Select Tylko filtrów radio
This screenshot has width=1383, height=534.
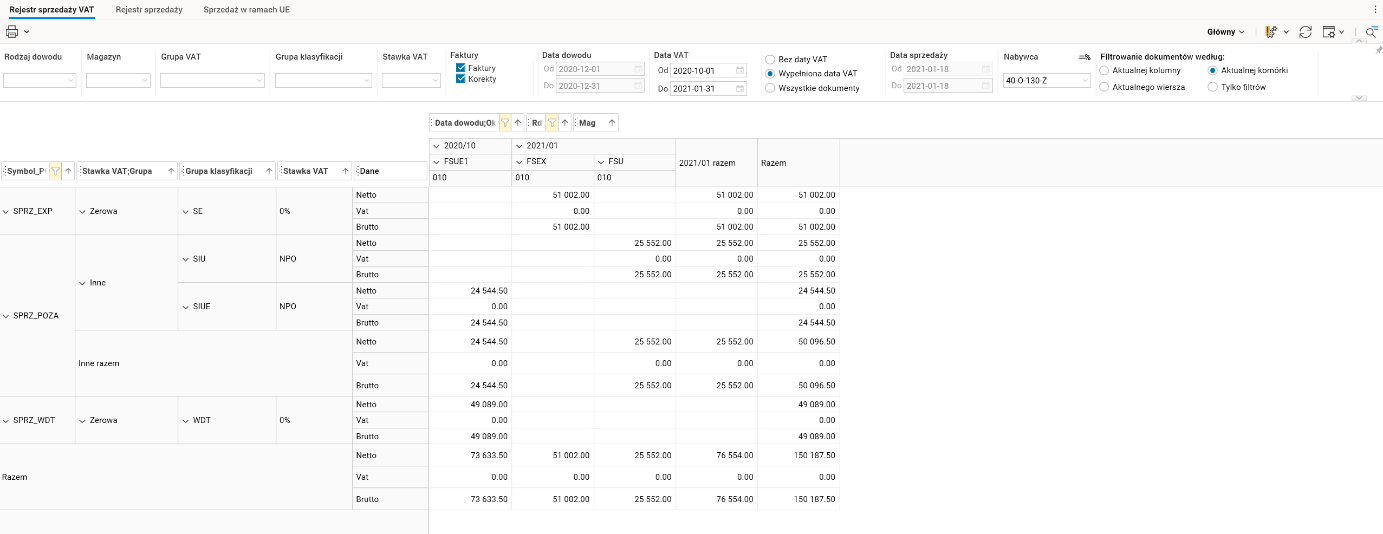click(x=1213, y=87)
